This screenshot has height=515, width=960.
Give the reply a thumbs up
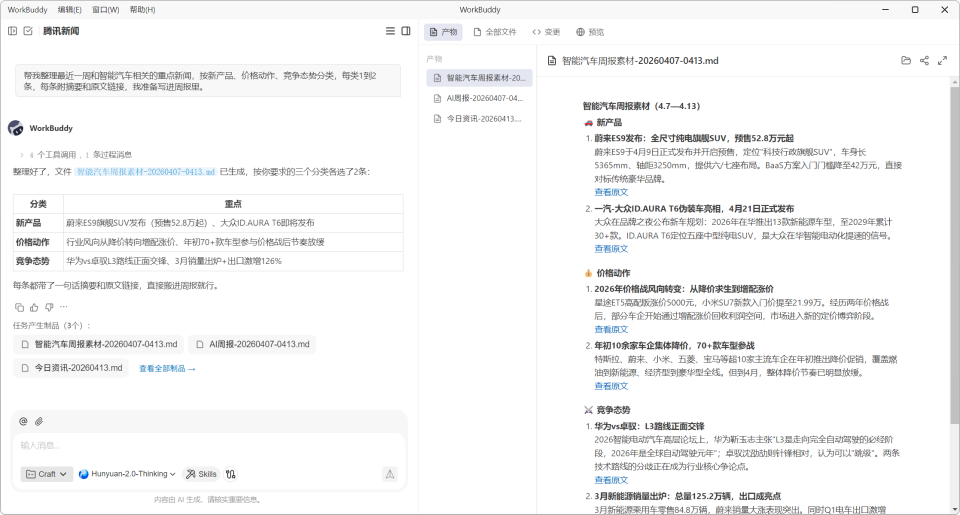[34, 307]
